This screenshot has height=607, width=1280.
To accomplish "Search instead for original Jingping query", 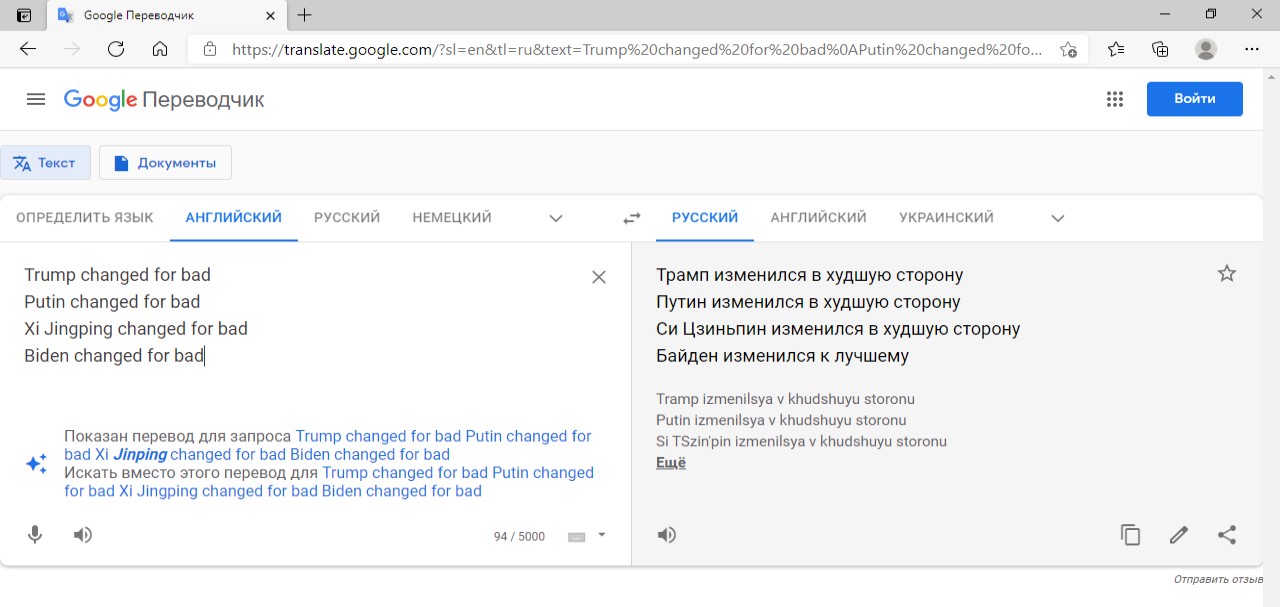I will point(329,482).
